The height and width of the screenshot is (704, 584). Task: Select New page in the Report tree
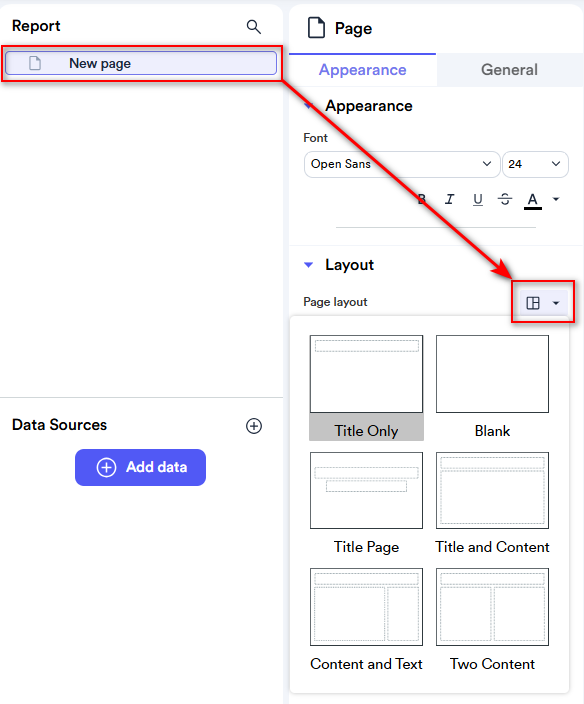coord(141,63)
